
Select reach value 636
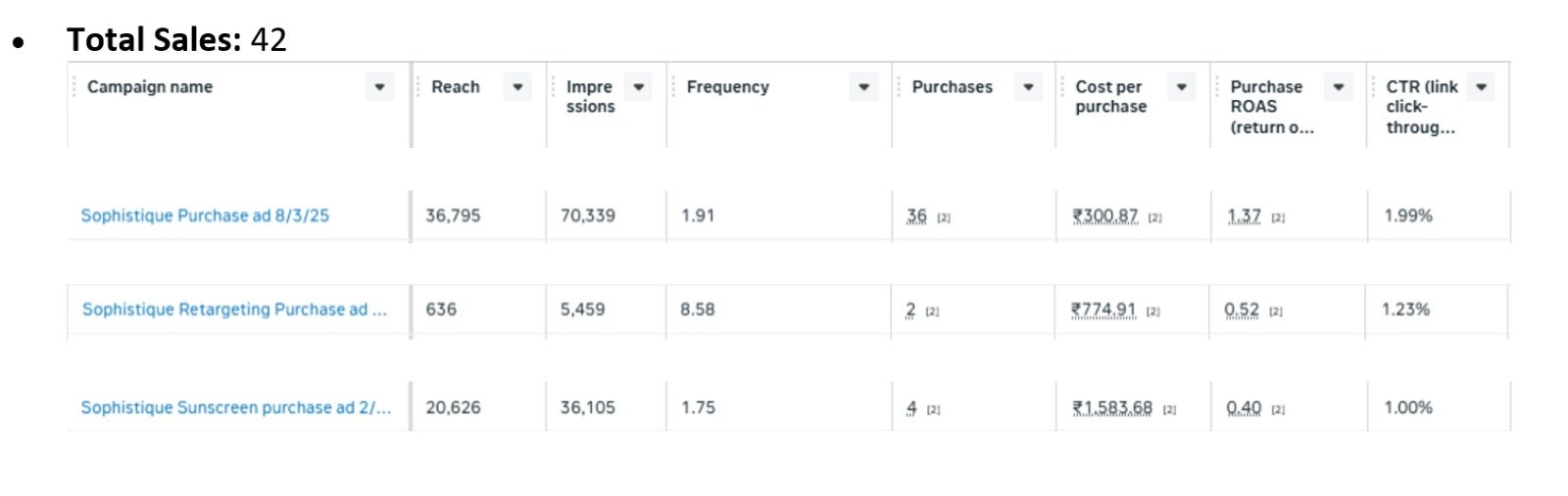[x=441, y=310]
